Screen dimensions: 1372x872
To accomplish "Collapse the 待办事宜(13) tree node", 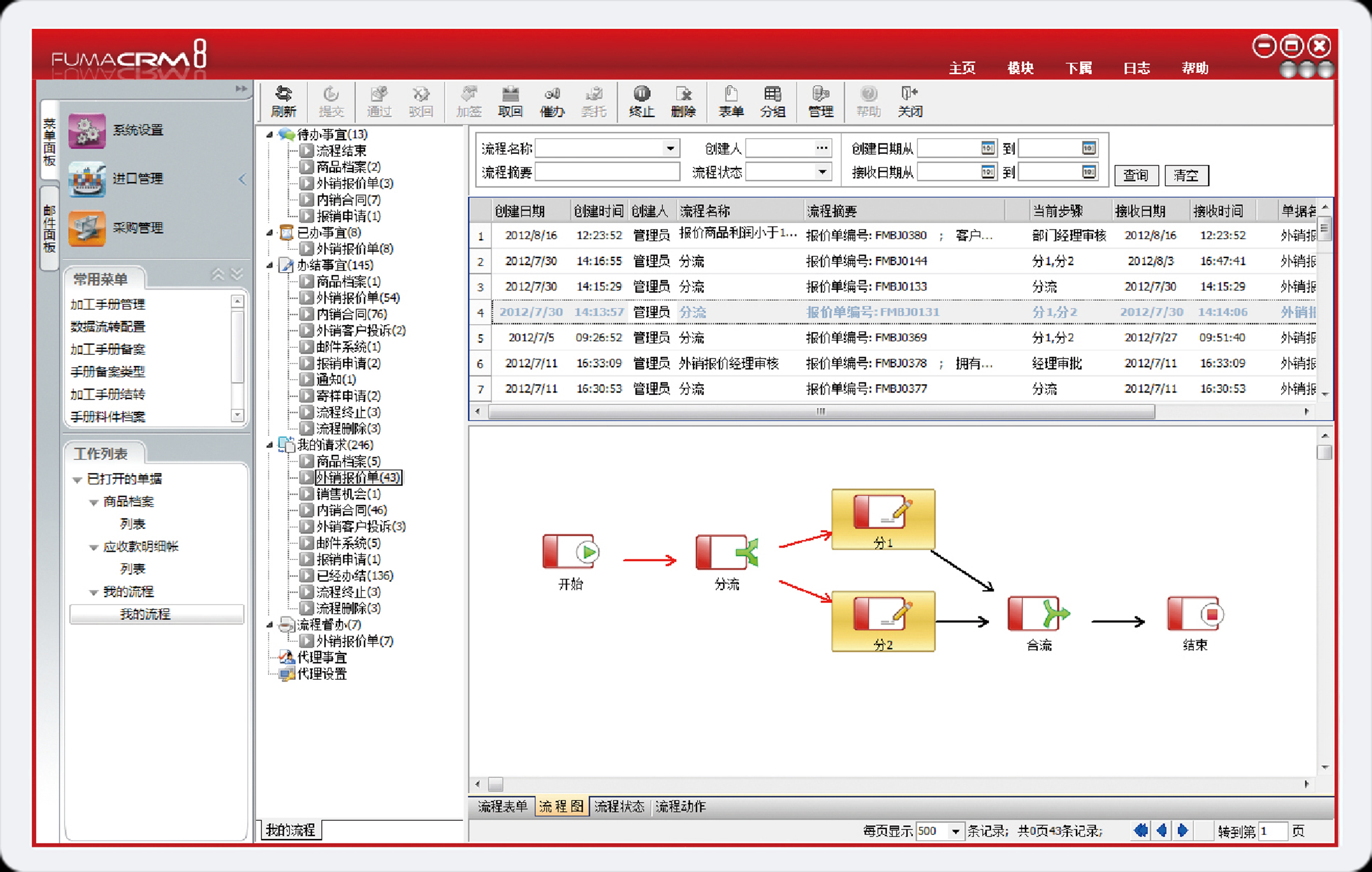I will 270,135.
